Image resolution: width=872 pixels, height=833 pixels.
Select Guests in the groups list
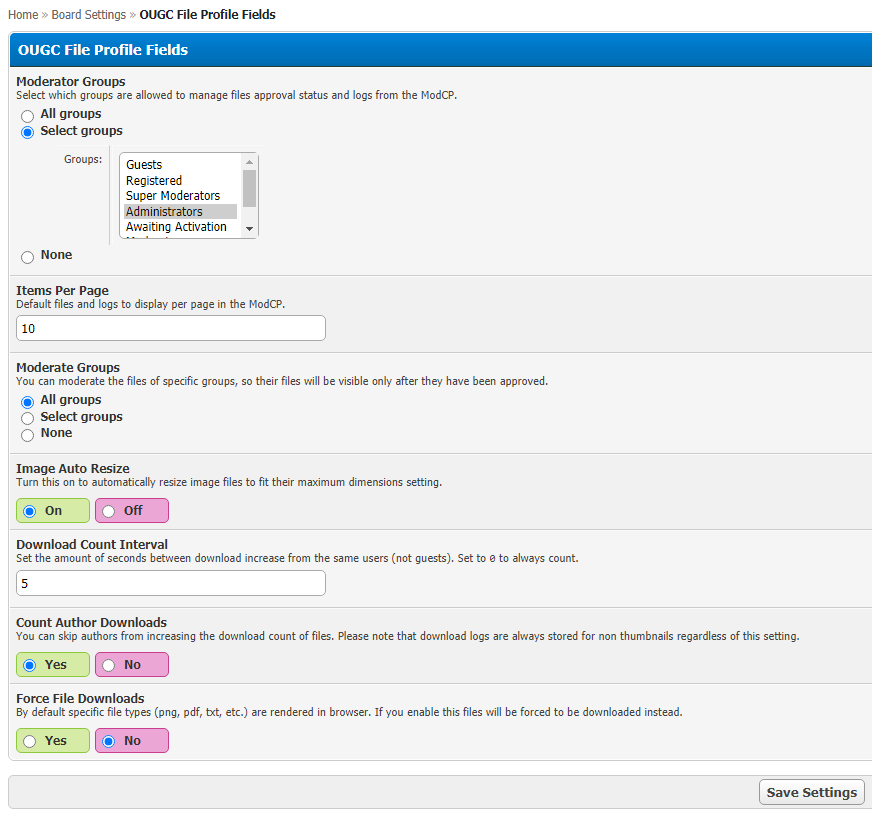pos(144,165)
